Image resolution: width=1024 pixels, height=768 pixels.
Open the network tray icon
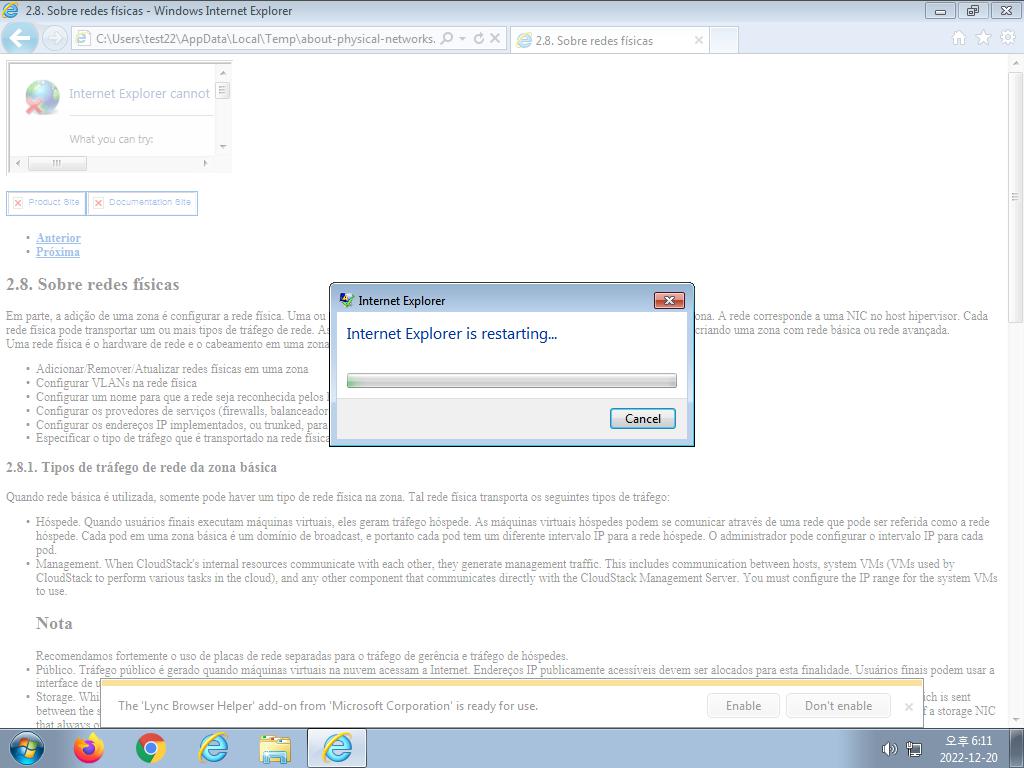click(x=914, y=749)
